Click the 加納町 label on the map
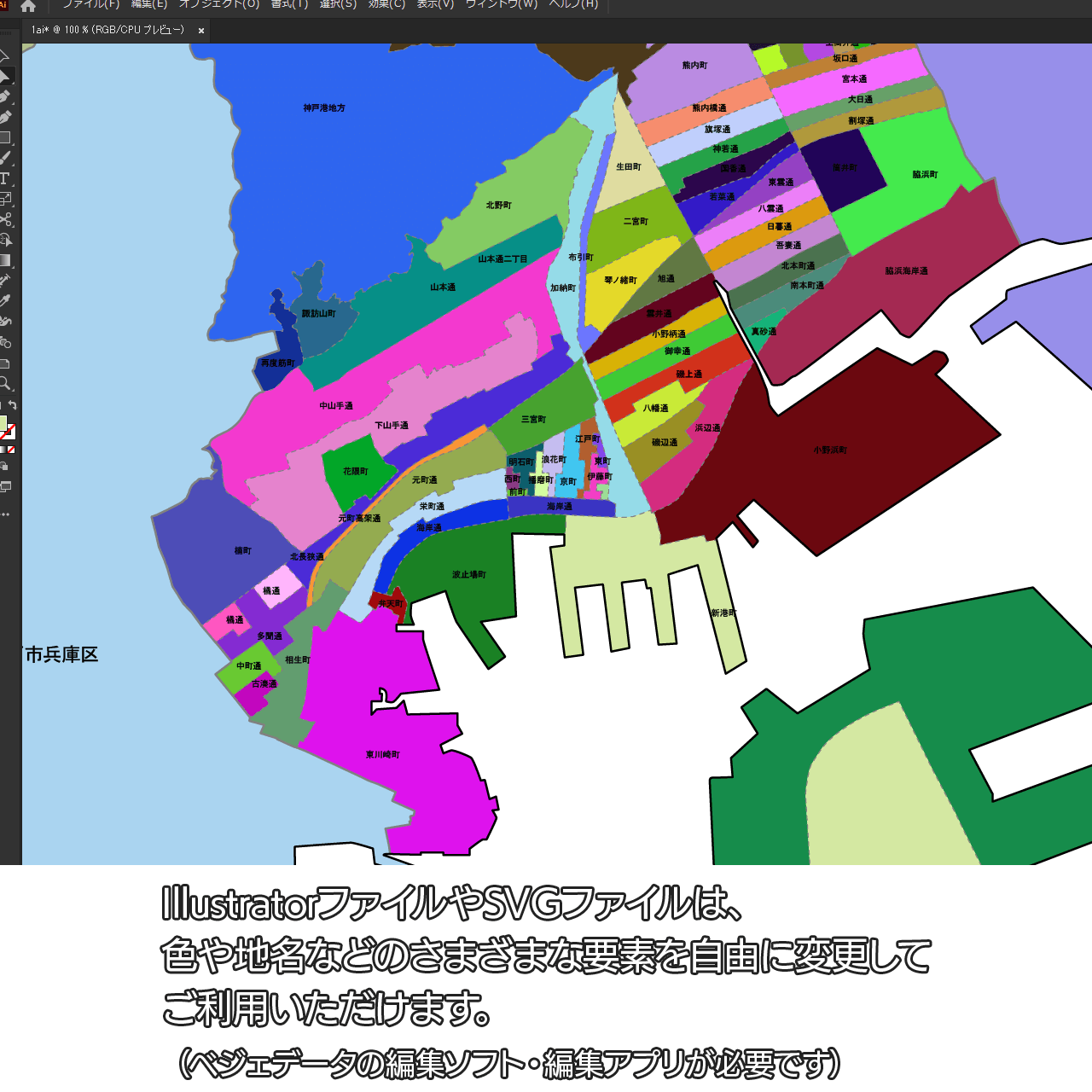Screen dimensions: 1092x1092 (563, 288)
